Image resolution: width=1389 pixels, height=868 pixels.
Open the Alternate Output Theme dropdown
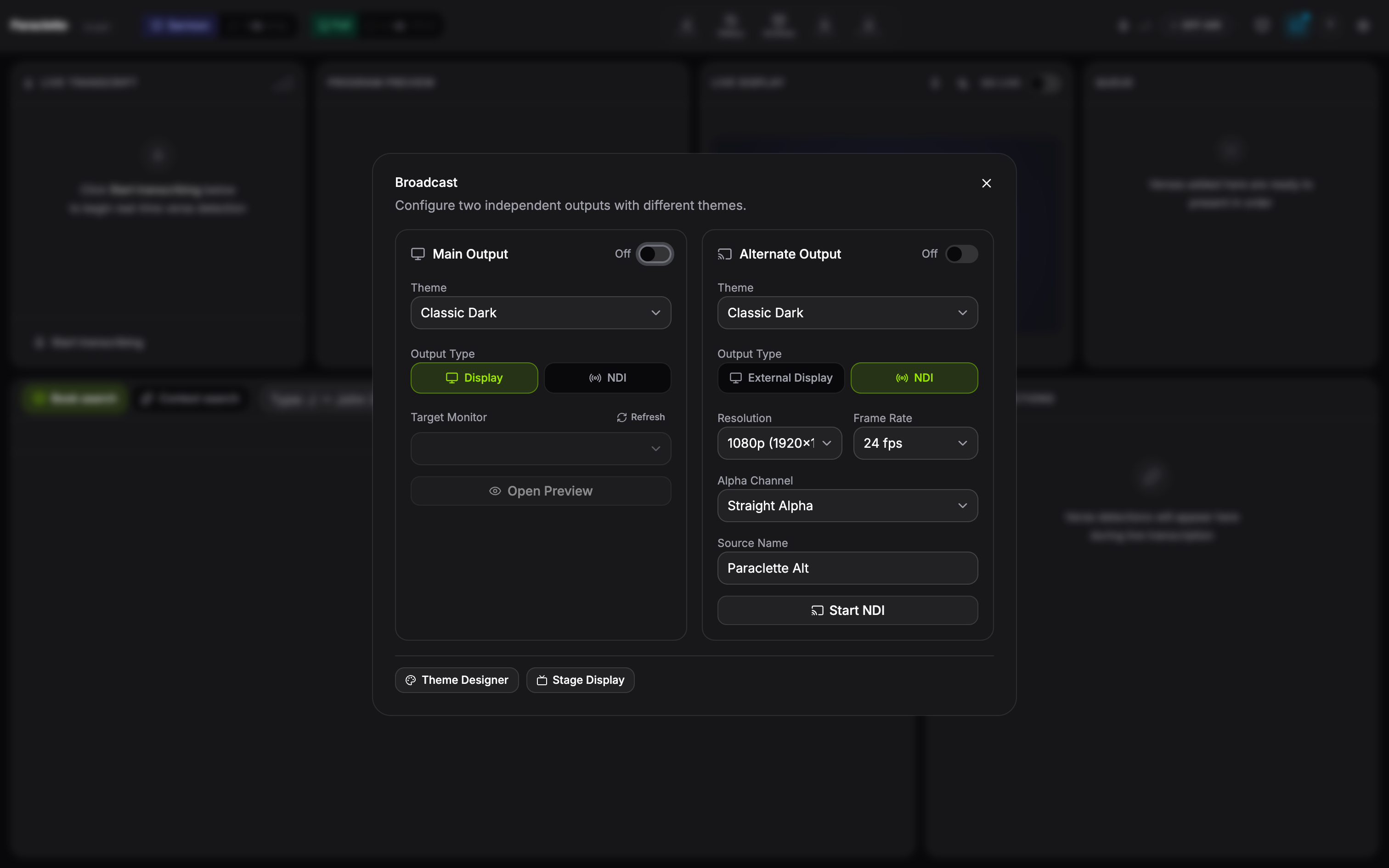click(x=847, y=313)
